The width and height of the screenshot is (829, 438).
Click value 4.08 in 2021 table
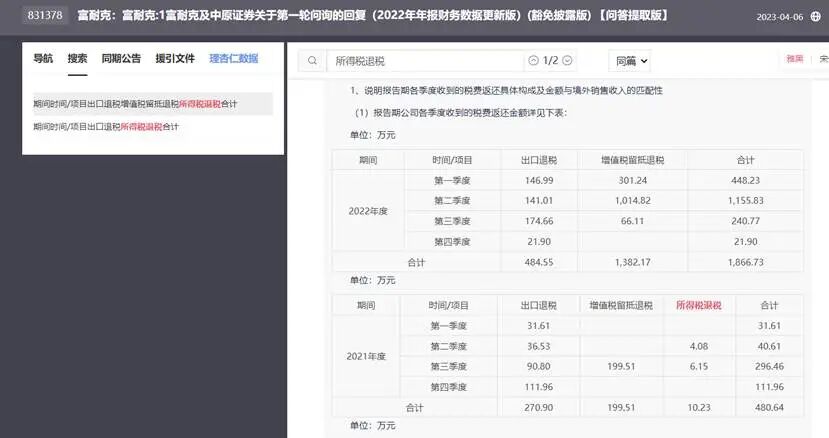(698, 346)
